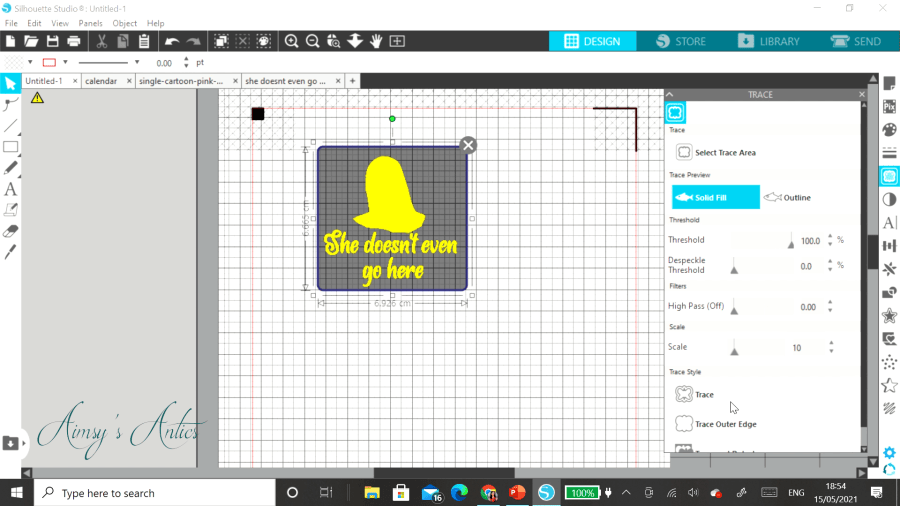This screenshot has height=506, width=900.
Task: Close the Trace panel
Action: (862, 94)
